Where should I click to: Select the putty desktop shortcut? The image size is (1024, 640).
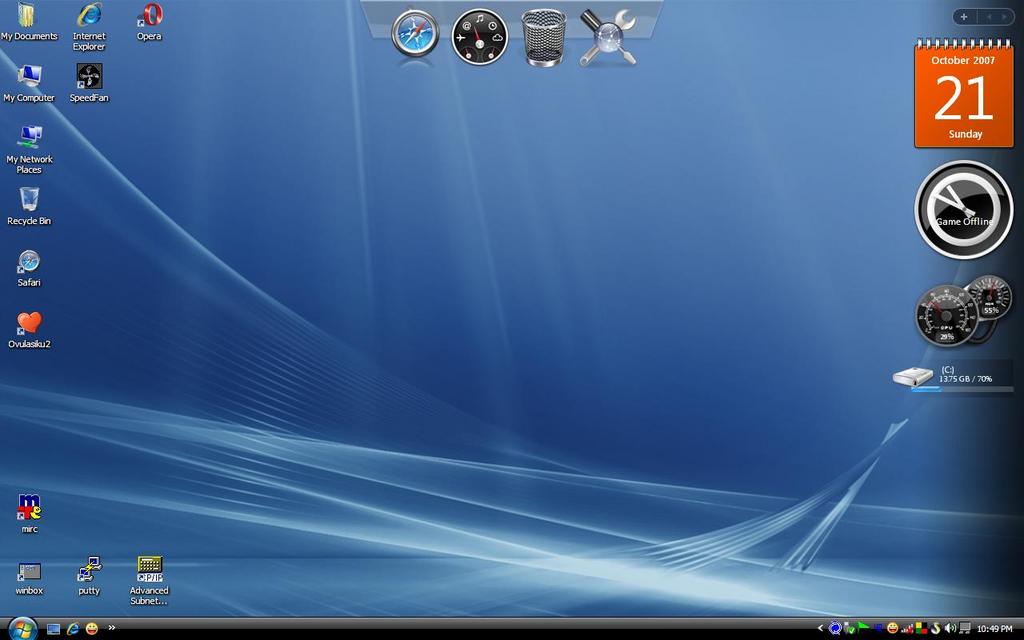tap(89, 570)
